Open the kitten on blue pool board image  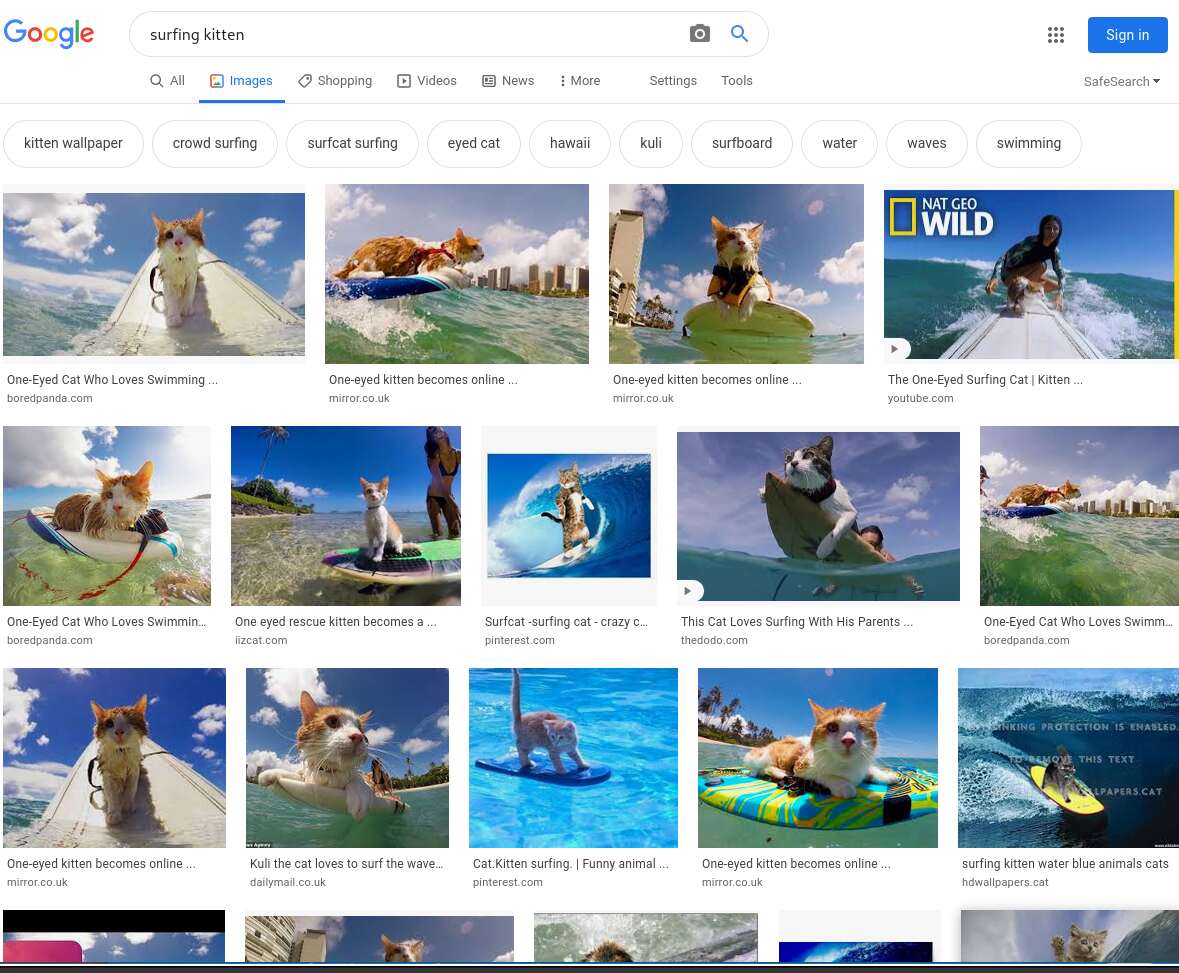click(573, 758)
